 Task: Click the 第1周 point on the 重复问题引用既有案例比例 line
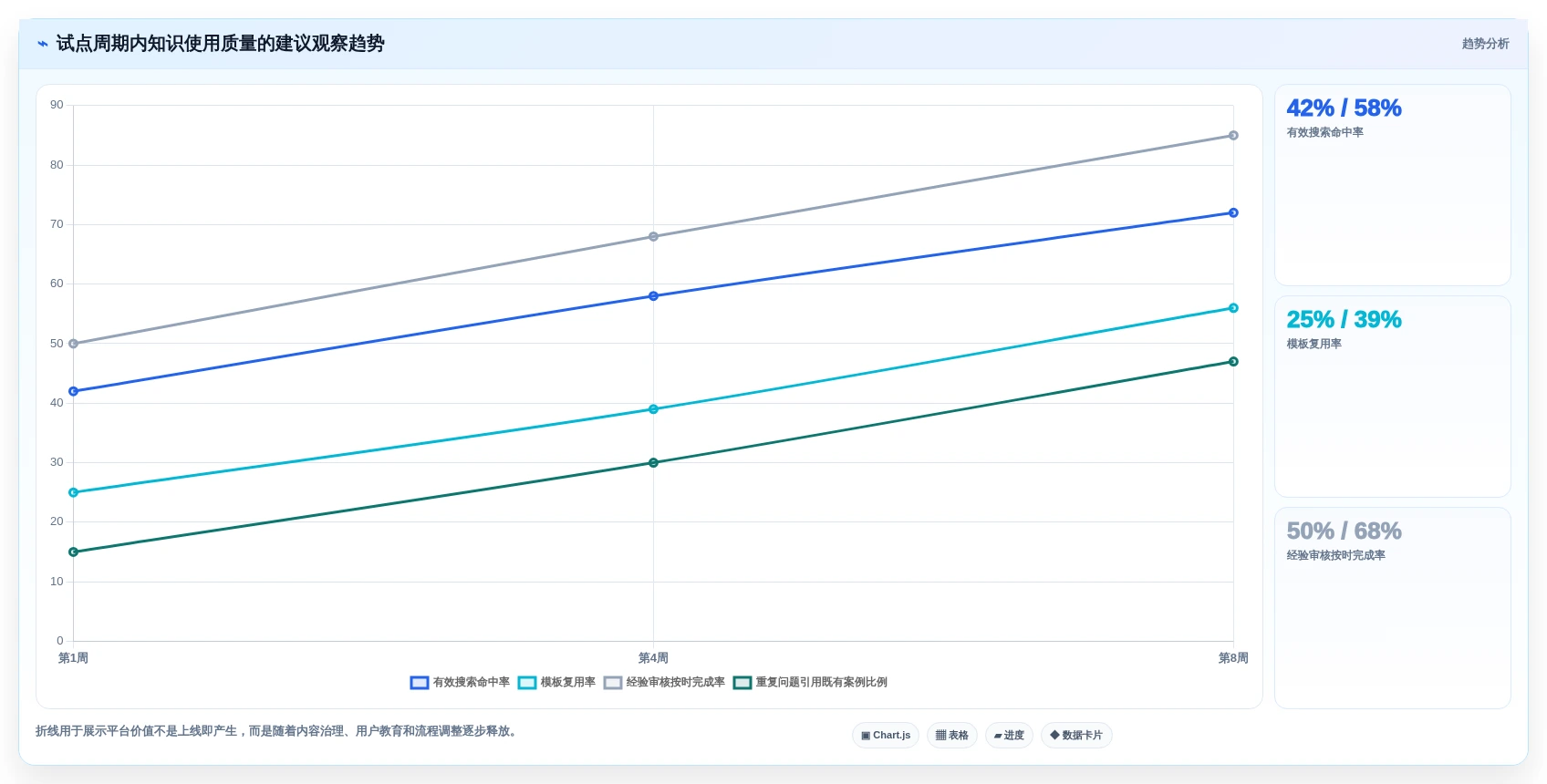coord(74,552)
